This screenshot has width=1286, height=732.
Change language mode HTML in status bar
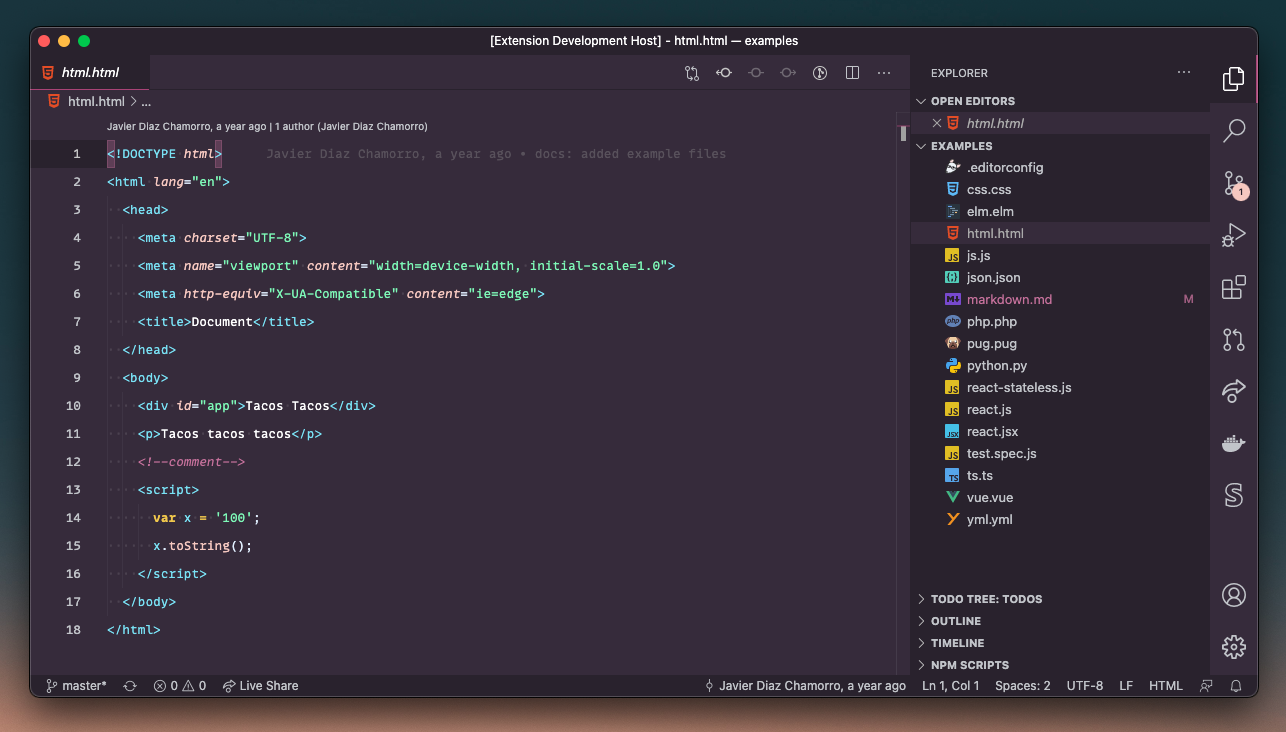tap(1165, 686)
